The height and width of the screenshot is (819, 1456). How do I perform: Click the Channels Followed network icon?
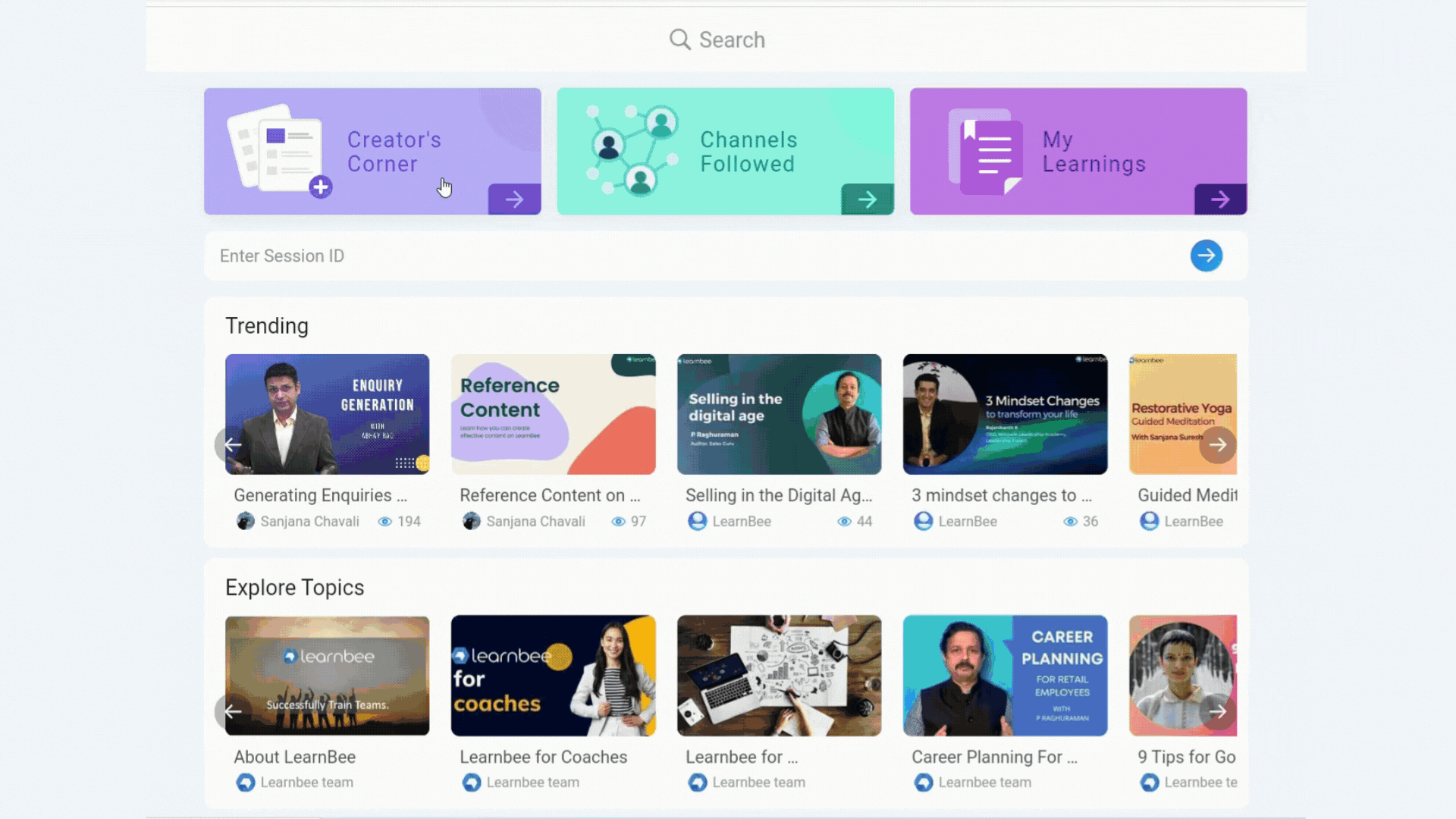click(632, 150)
